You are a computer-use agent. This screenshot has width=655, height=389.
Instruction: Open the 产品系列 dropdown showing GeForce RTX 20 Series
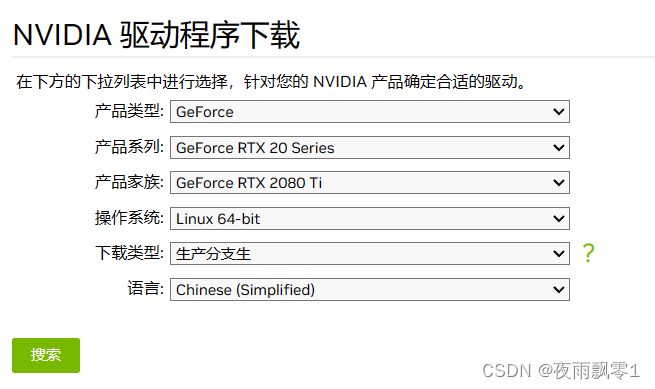point(370,147)
